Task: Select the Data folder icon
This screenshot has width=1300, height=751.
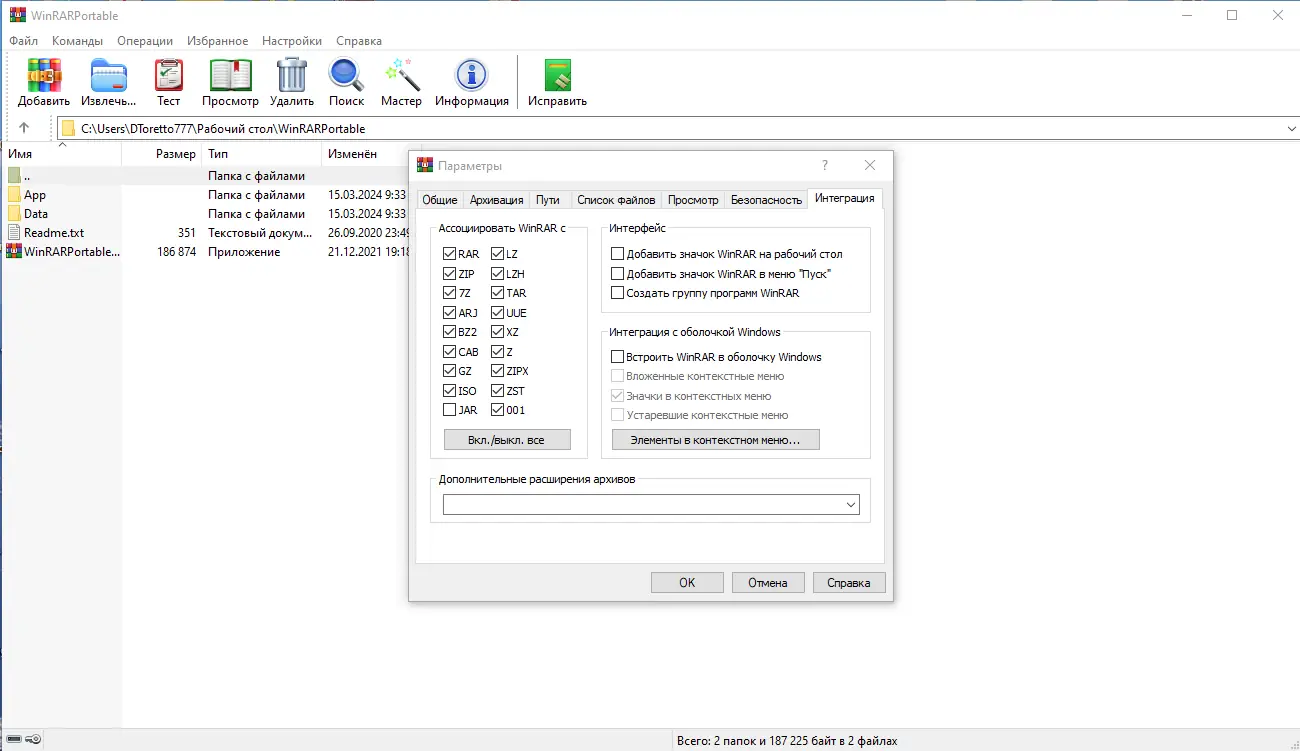Action: point(14,214)
